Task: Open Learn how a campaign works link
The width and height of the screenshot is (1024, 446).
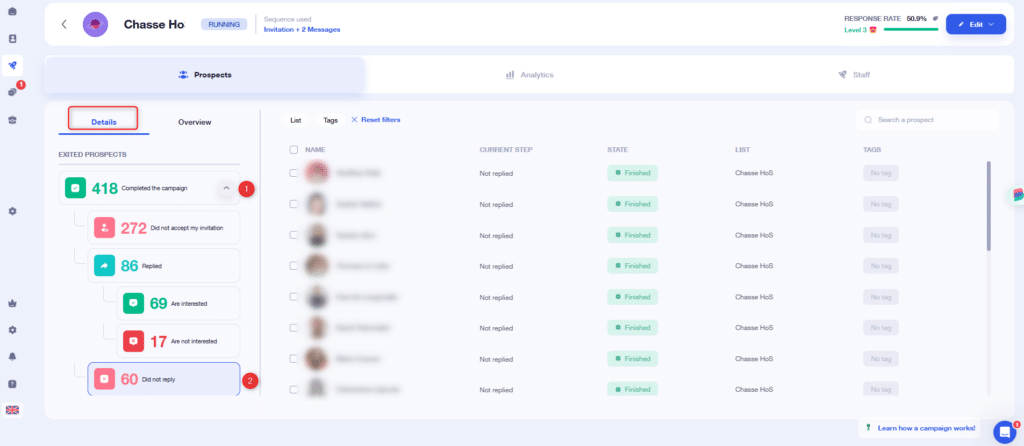Action: coord(927,428)
